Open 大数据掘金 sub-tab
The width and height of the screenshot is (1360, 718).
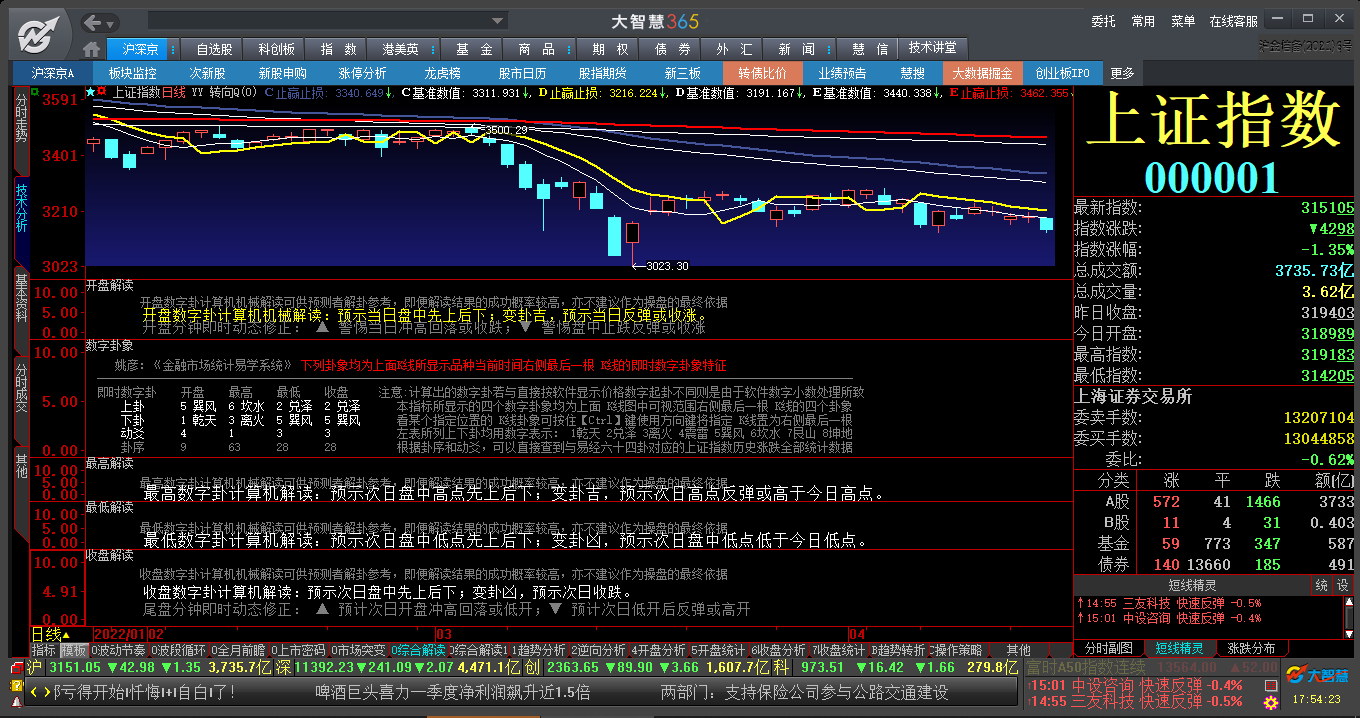982,73
